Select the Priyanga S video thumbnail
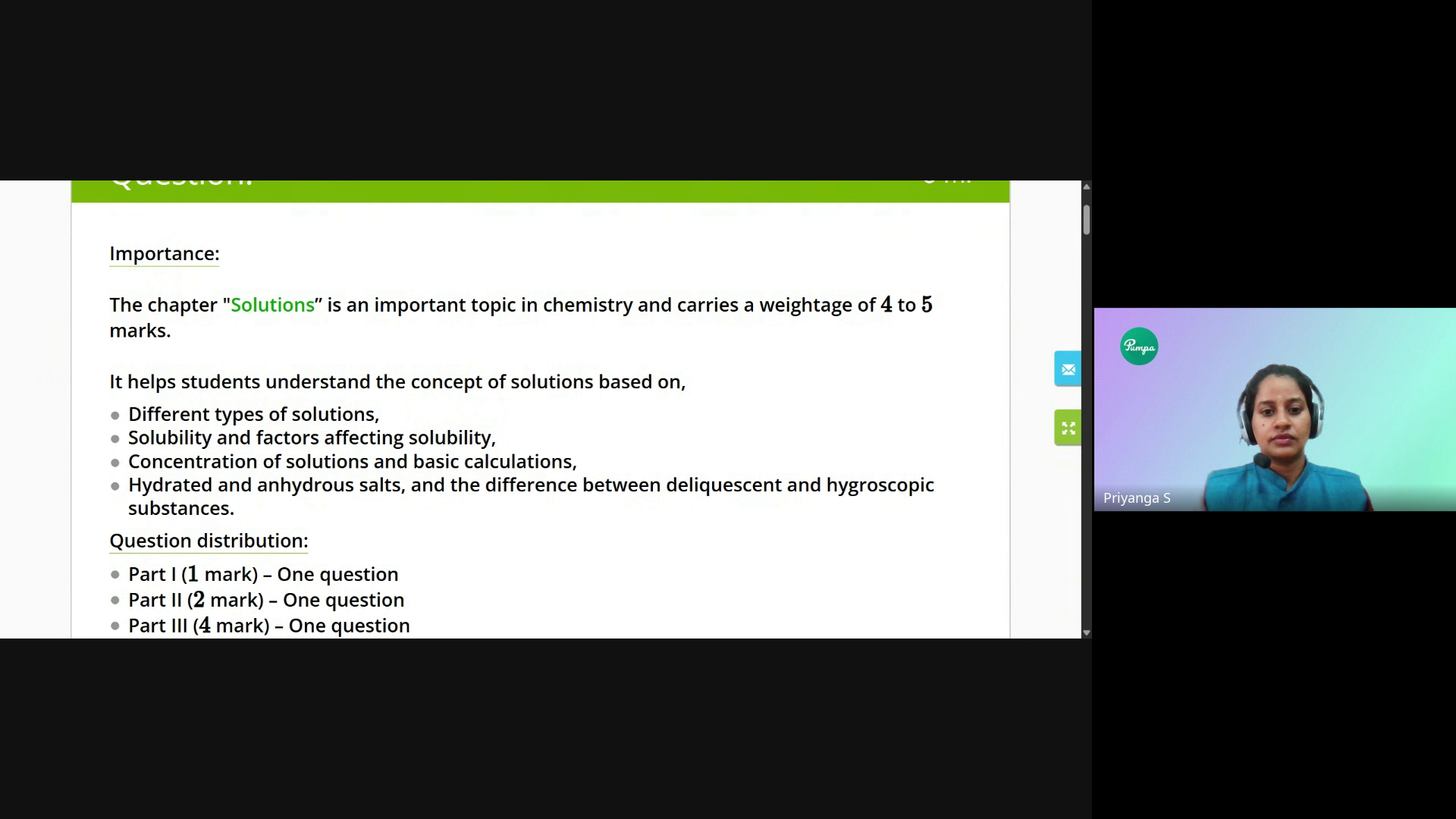1456x819 pixels. [x=1274, y=409]
